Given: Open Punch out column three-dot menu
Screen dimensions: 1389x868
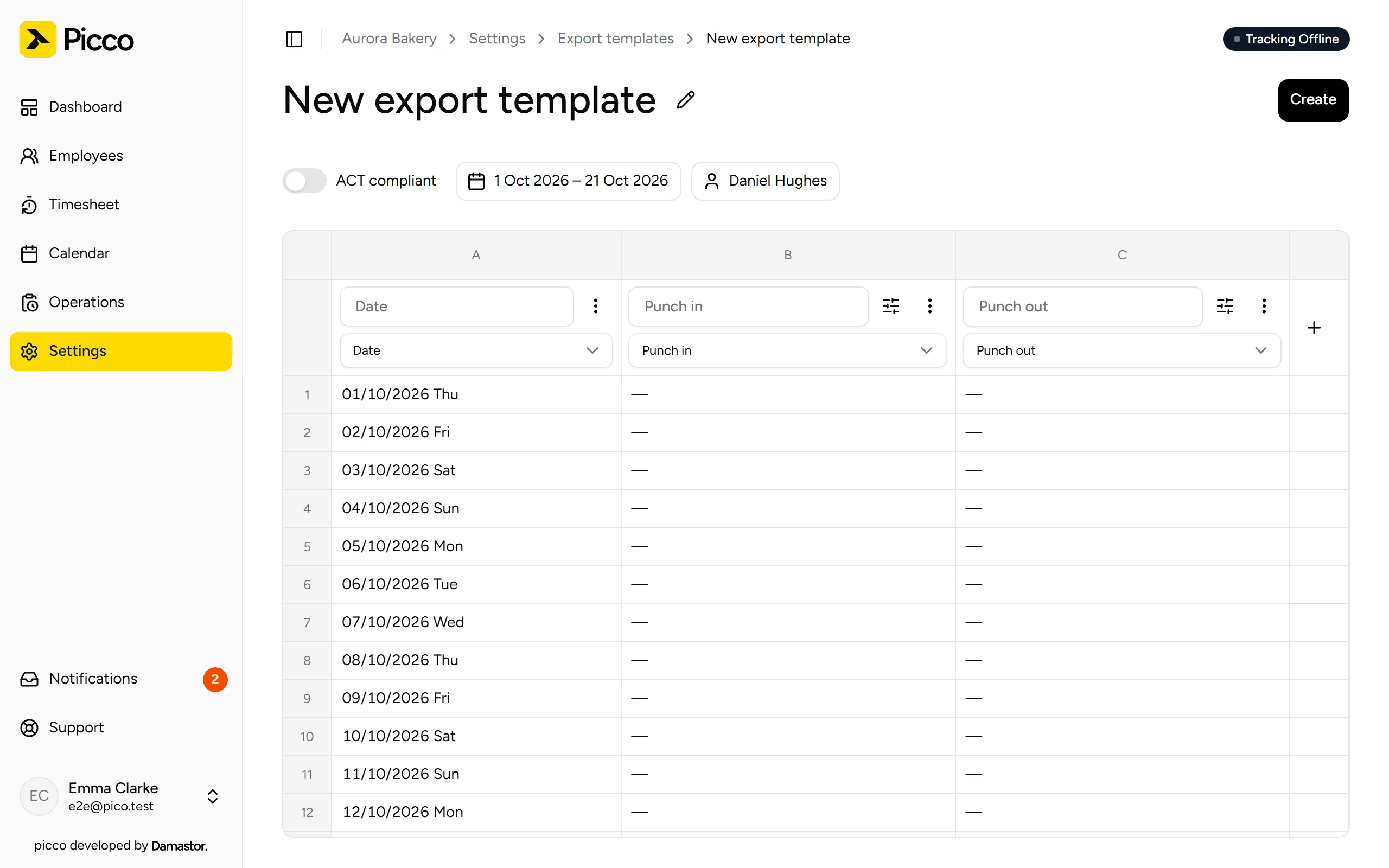Looking at the screenshot, I should coord(1264,306).
